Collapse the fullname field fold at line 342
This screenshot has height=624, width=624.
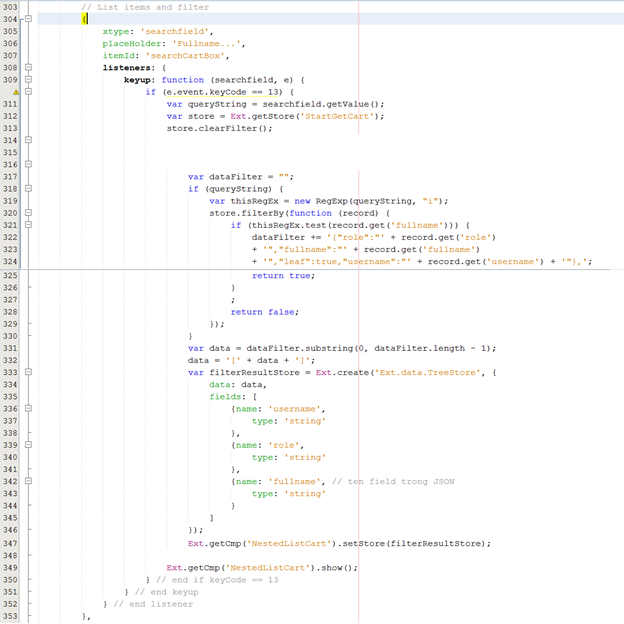tap(28, 481)
